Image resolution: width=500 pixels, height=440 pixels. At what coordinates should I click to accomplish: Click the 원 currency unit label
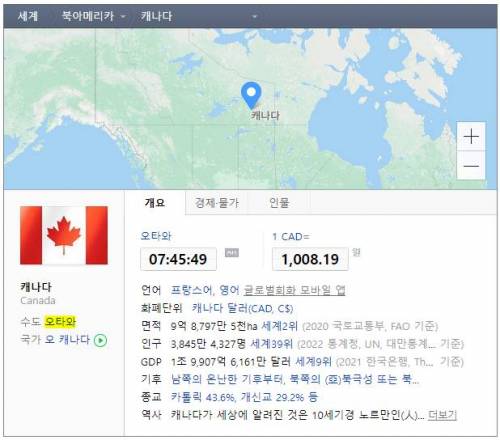pos(356,252)
